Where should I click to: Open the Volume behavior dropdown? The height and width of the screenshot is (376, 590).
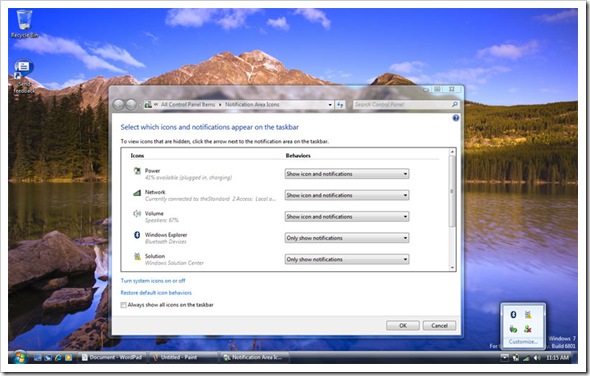(x=347, y=217)
